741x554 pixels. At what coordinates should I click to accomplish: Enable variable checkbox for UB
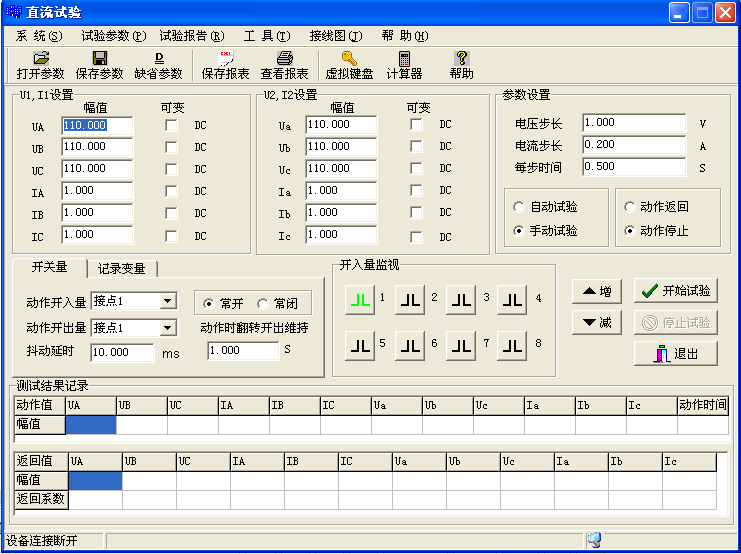(x=171, y=147)
